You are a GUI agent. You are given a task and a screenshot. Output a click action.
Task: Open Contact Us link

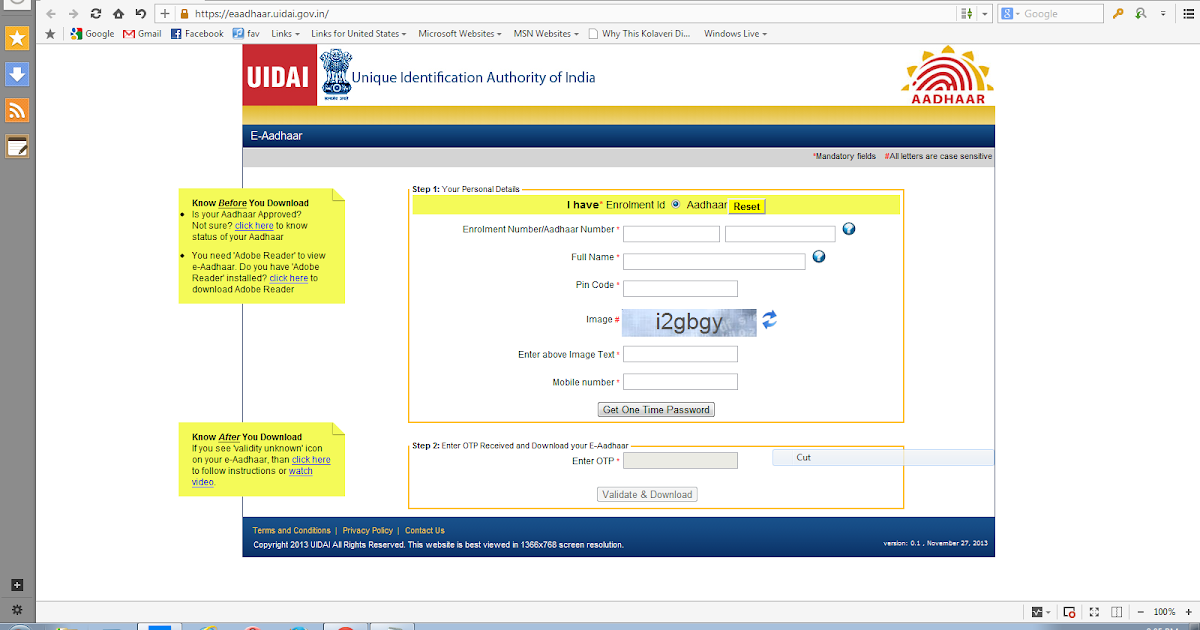pos(424,530)
